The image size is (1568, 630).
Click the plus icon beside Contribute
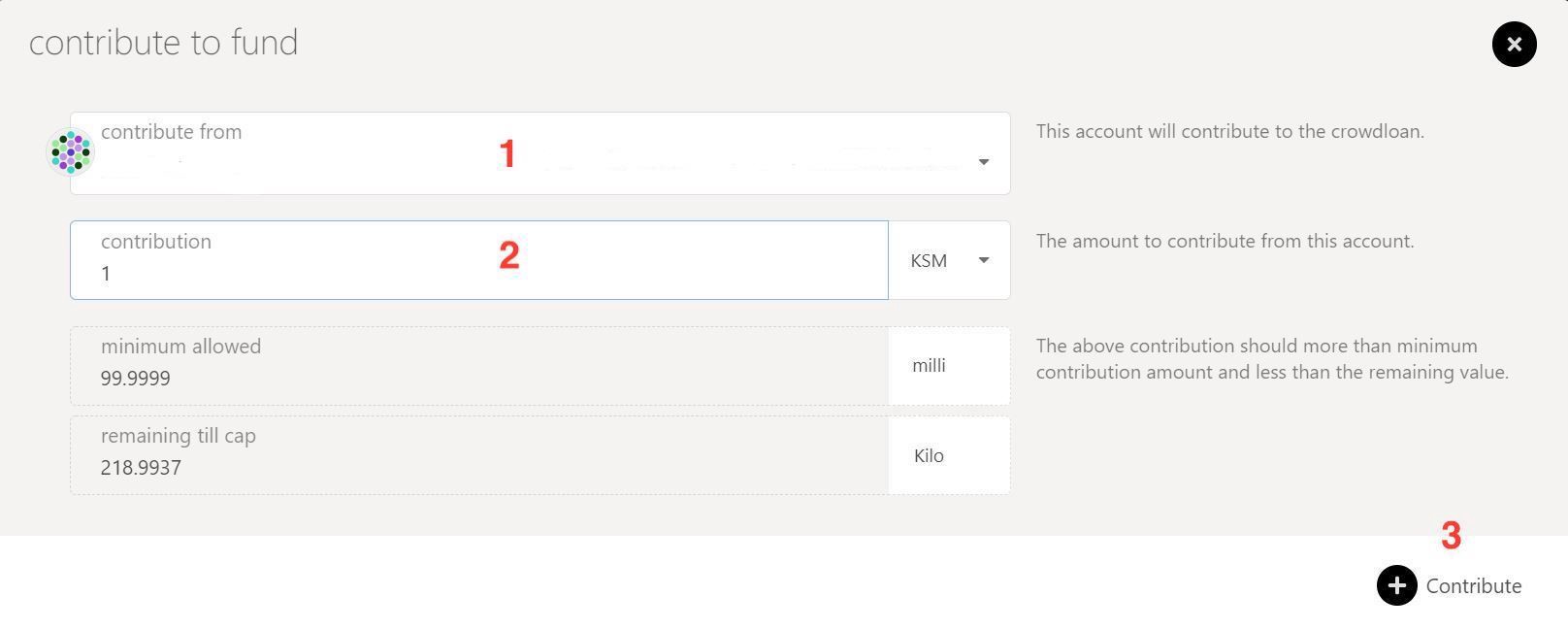[x=1396, y=585]
